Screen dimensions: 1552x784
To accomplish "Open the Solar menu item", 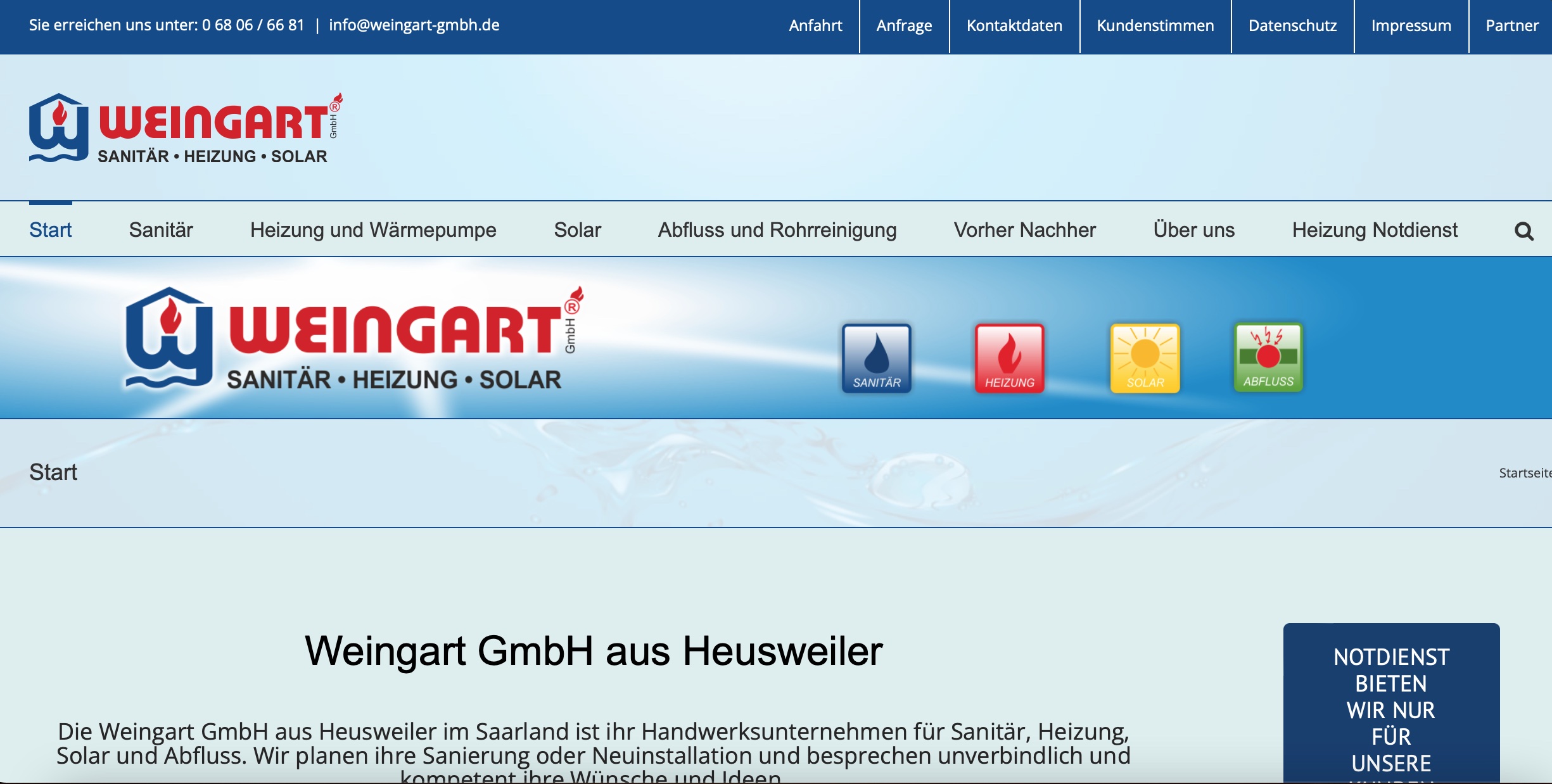I will coord(577,230).
